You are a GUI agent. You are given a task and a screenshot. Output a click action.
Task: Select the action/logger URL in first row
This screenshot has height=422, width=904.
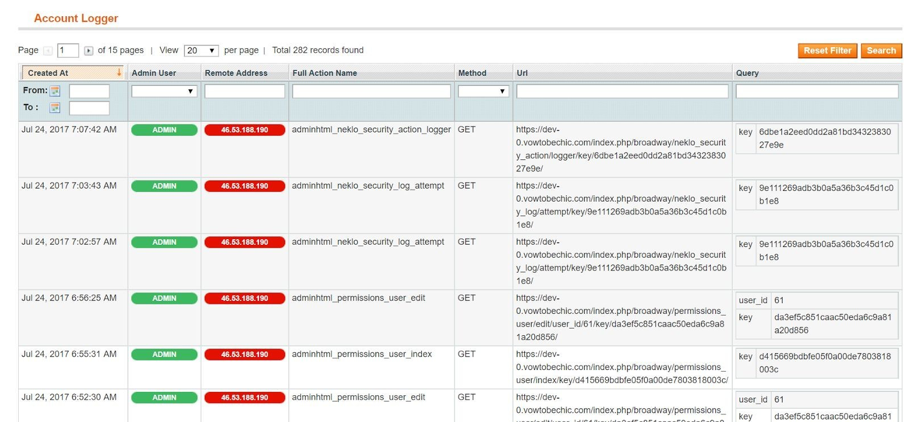(621, 149)
